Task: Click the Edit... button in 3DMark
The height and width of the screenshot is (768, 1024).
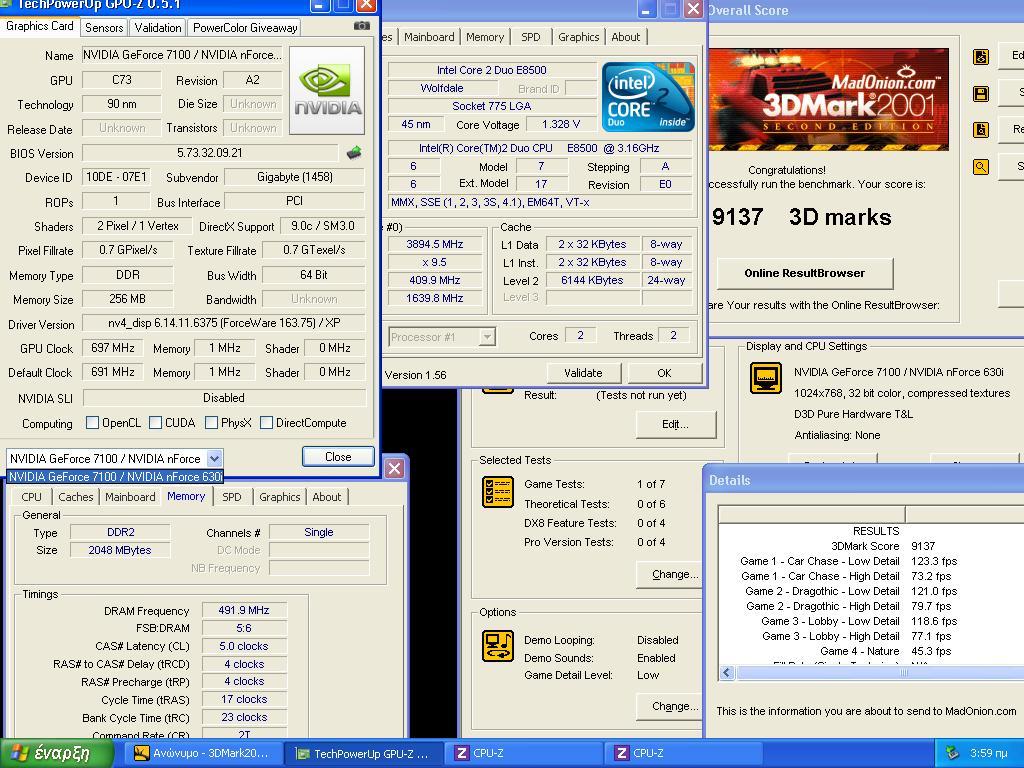Action: (x=675, y=424)
